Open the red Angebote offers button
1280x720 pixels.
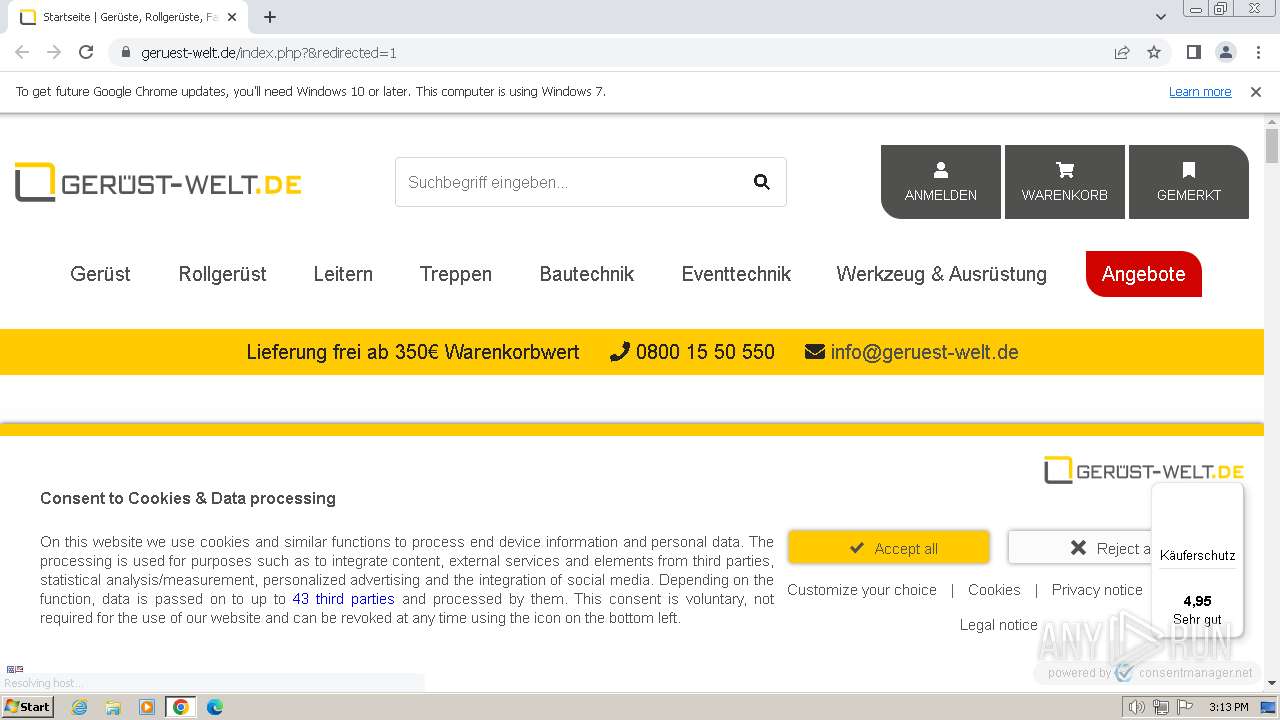(1144, 274)
